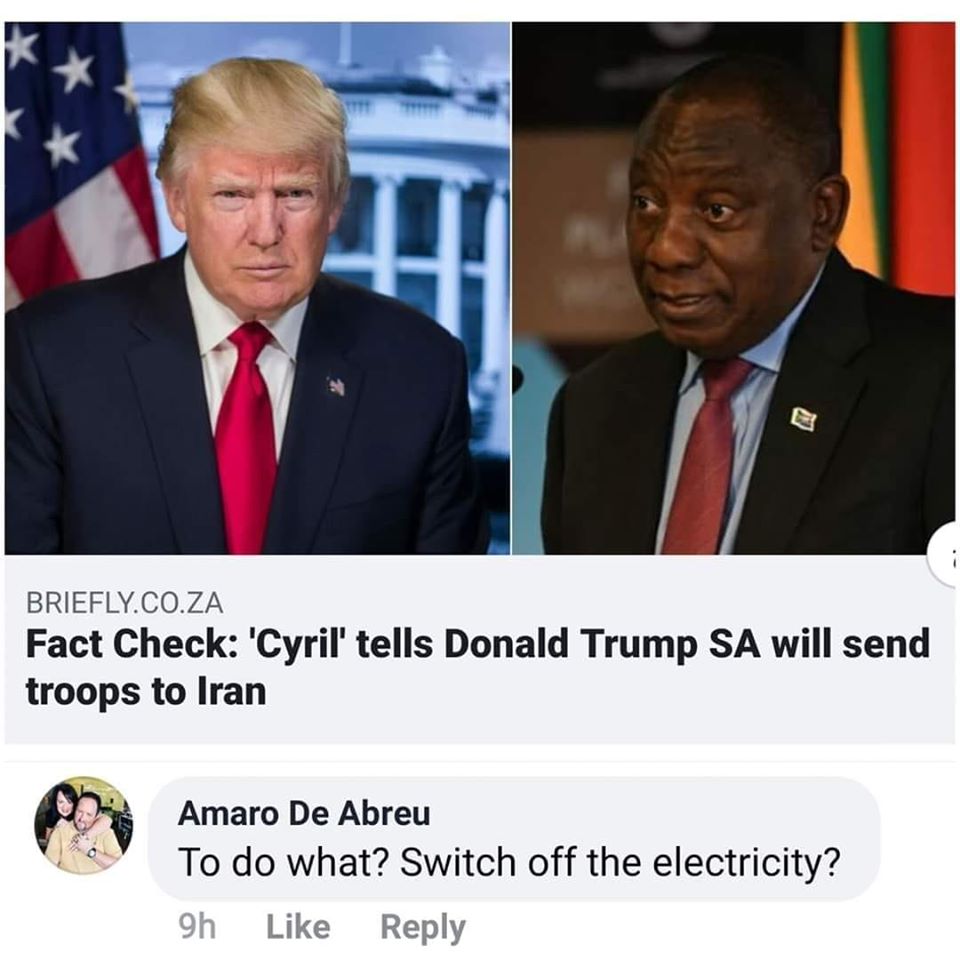Click the info icon on link preview

click(x=945, y=555)
